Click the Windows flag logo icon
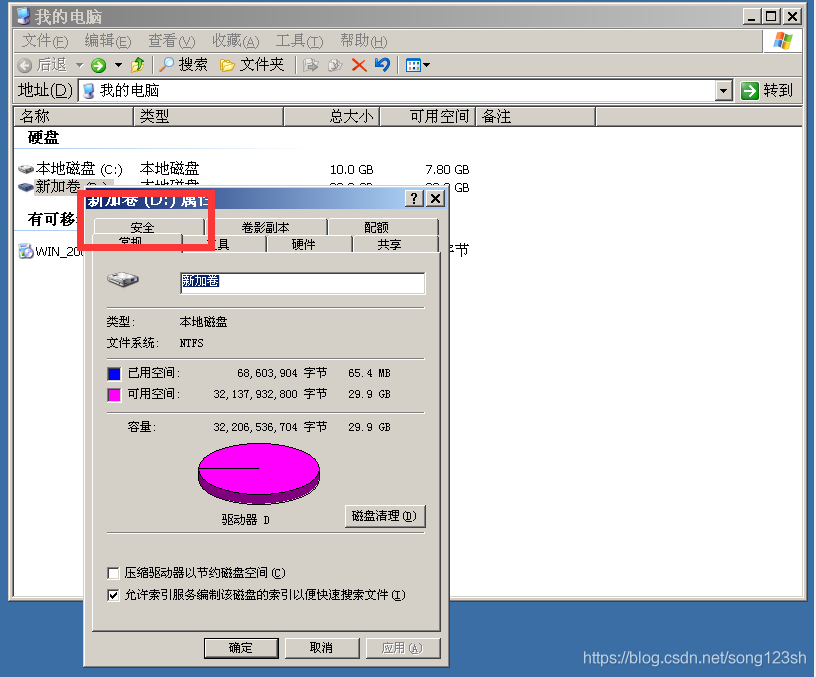The height and width of the screenshot is (677, 816). pos(783,40)
